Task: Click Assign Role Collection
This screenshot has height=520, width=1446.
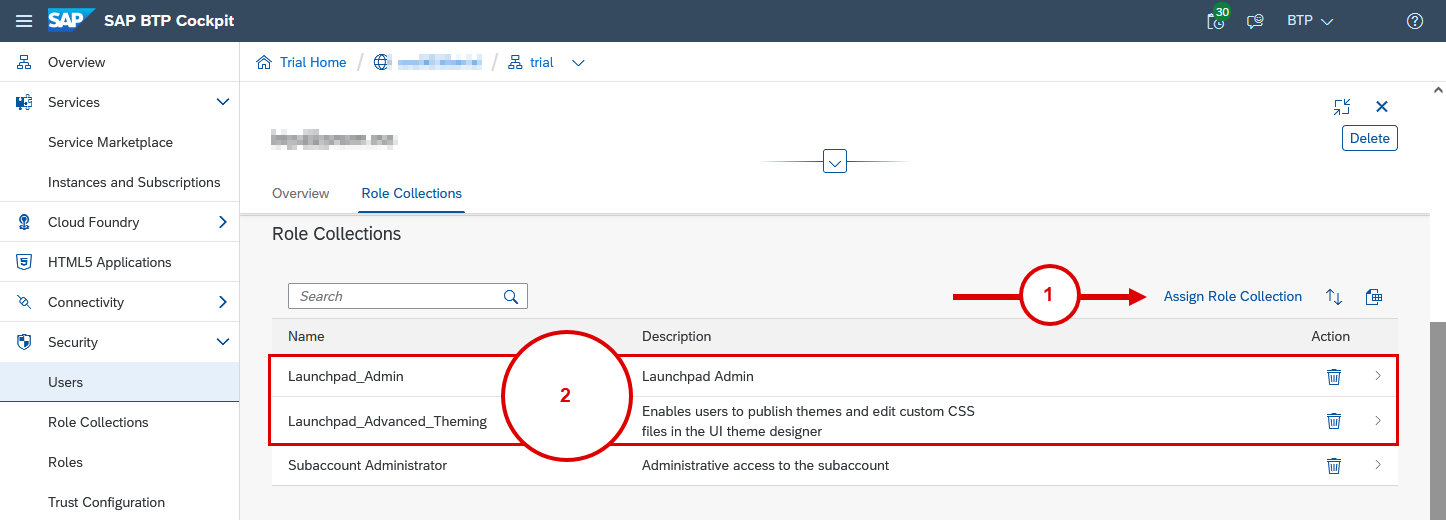Action: [x=1232, y=296]
